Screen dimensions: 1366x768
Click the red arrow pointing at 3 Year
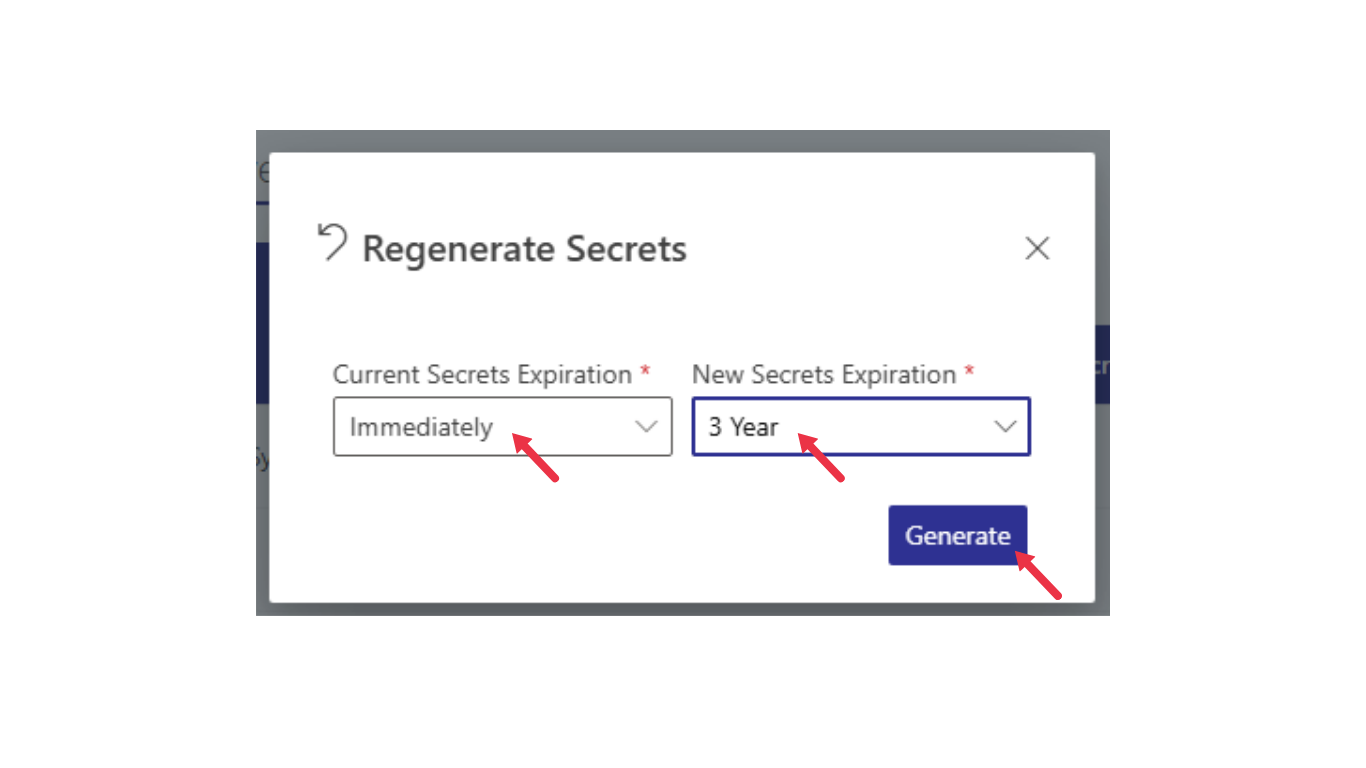[822, 457]
